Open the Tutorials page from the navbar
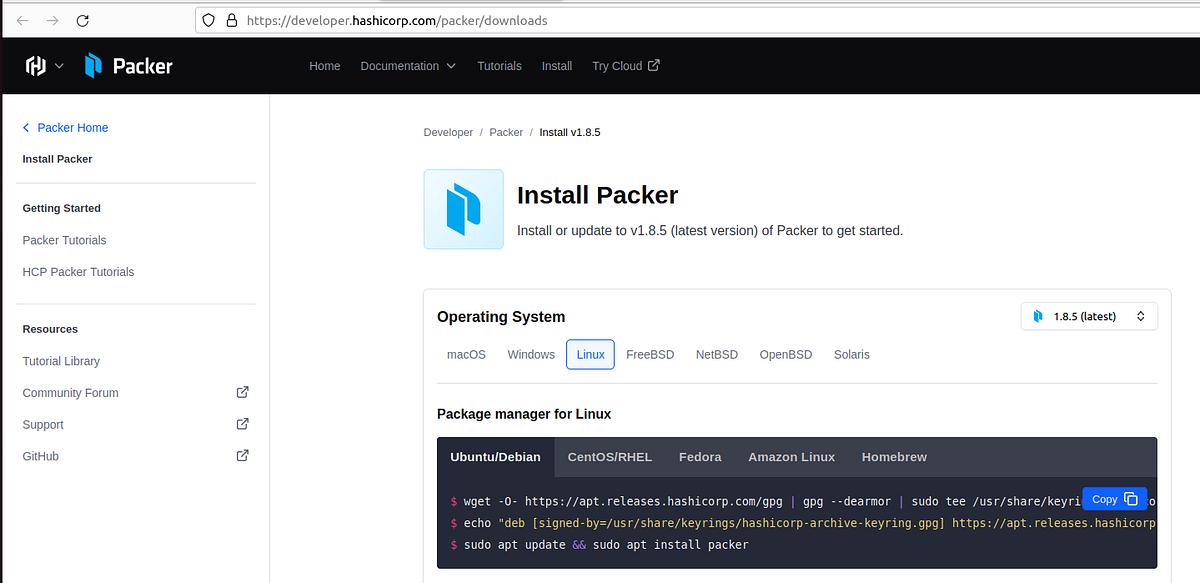The width and height of the screenshot is (1200, 583). pyautogui.click(x=499, y=65)
